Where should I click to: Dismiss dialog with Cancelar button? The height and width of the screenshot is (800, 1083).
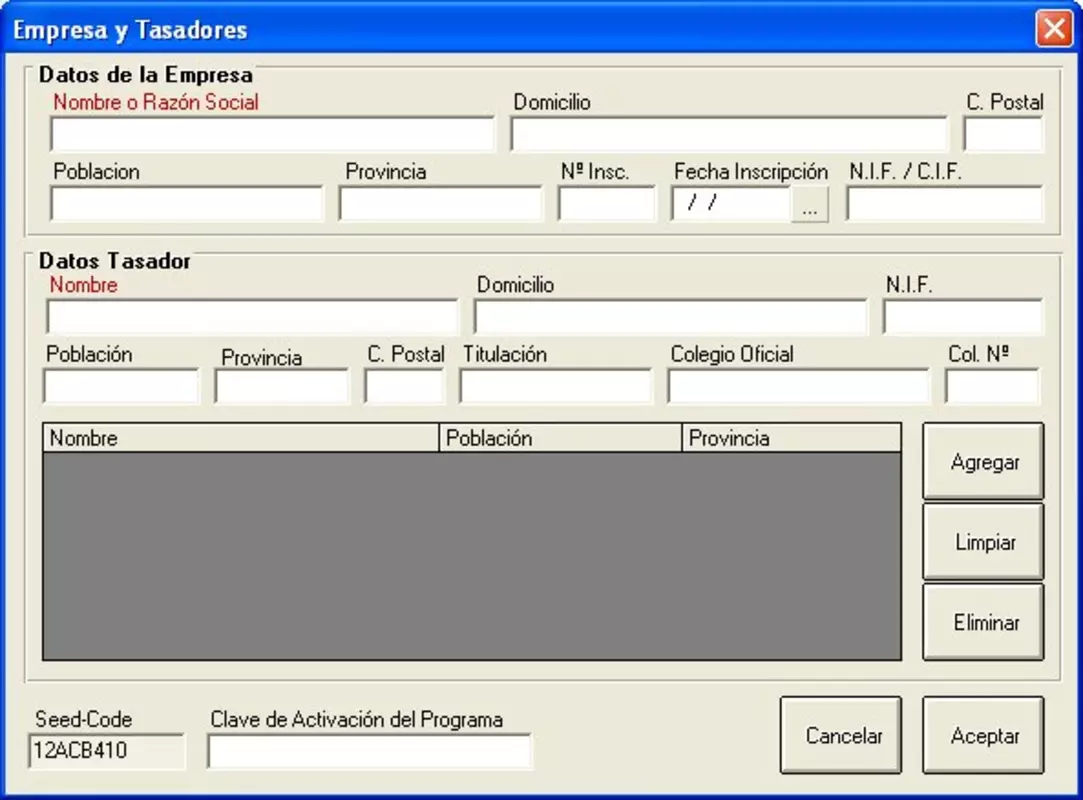841,735
